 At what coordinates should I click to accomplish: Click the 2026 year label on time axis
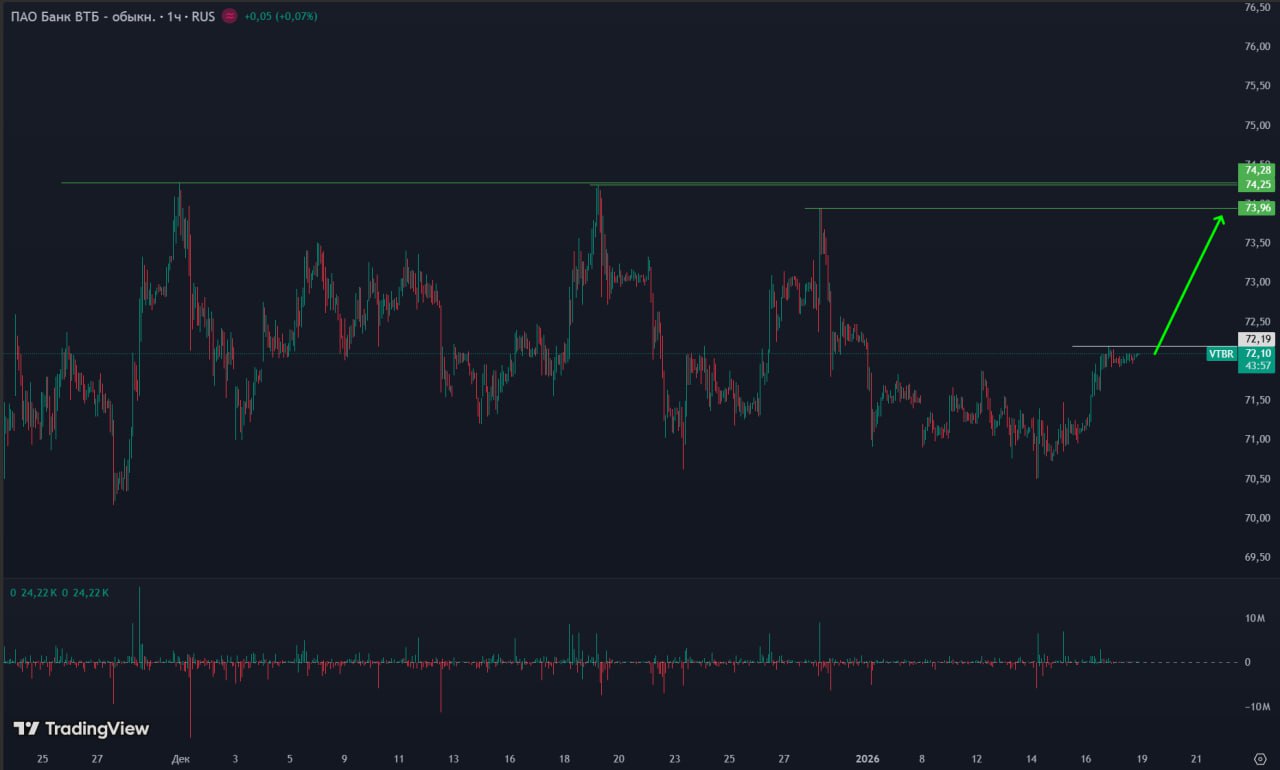[x=868, y=759]
